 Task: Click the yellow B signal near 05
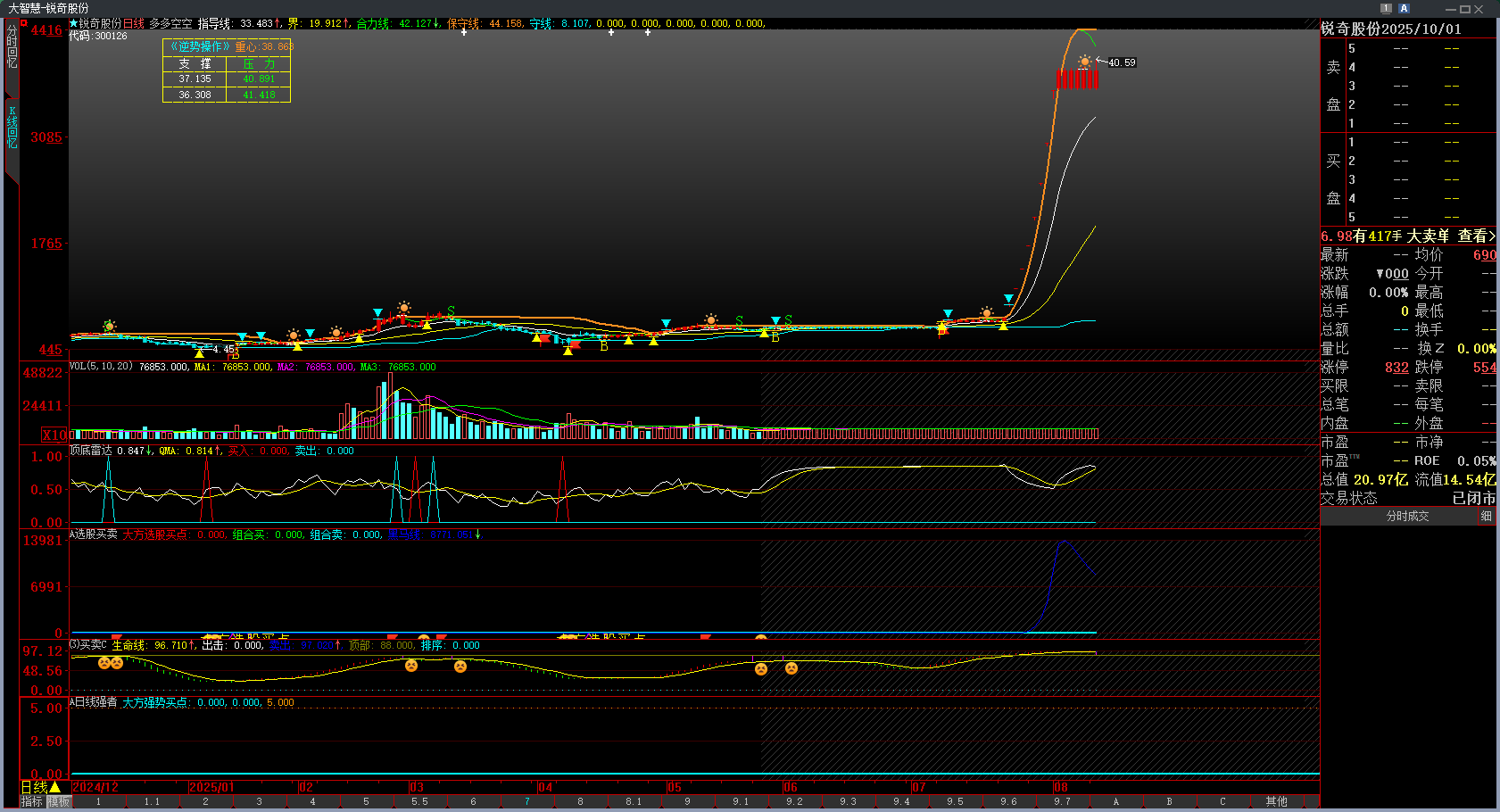(604, 346)
